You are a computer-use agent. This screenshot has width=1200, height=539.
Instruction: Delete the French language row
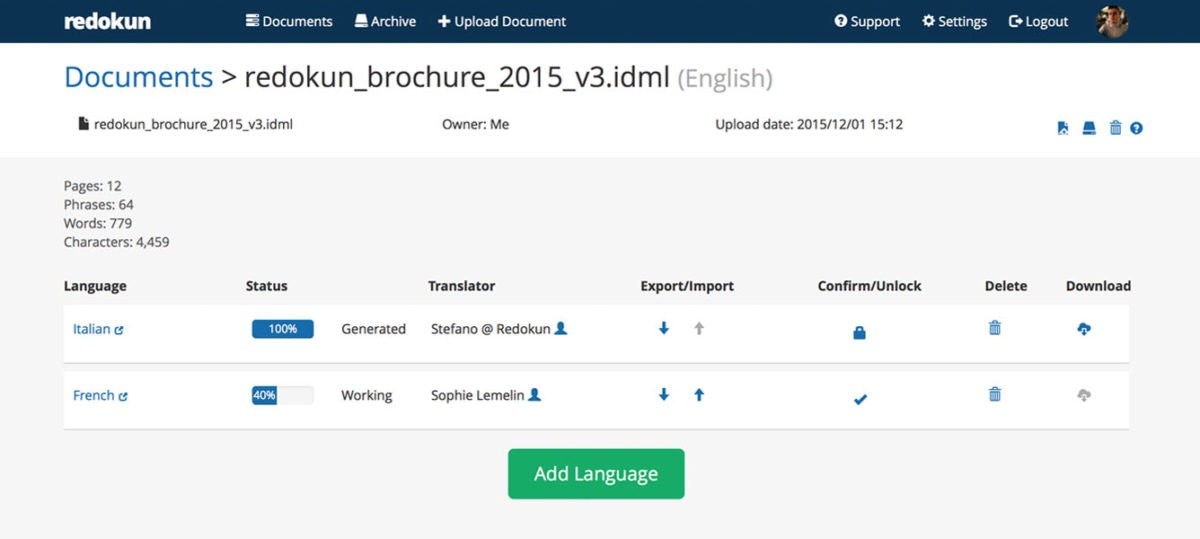point(995,395)
